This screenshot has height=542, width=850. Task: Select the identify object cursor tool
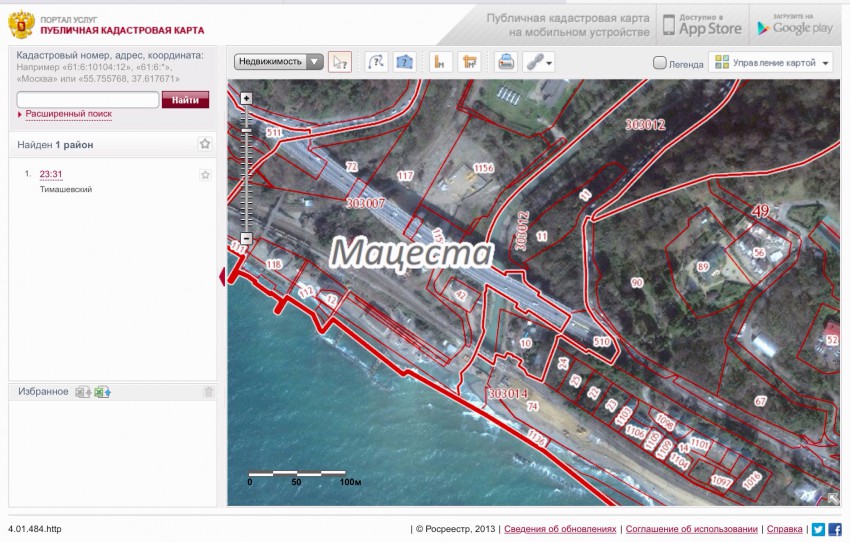click(340, 62)
